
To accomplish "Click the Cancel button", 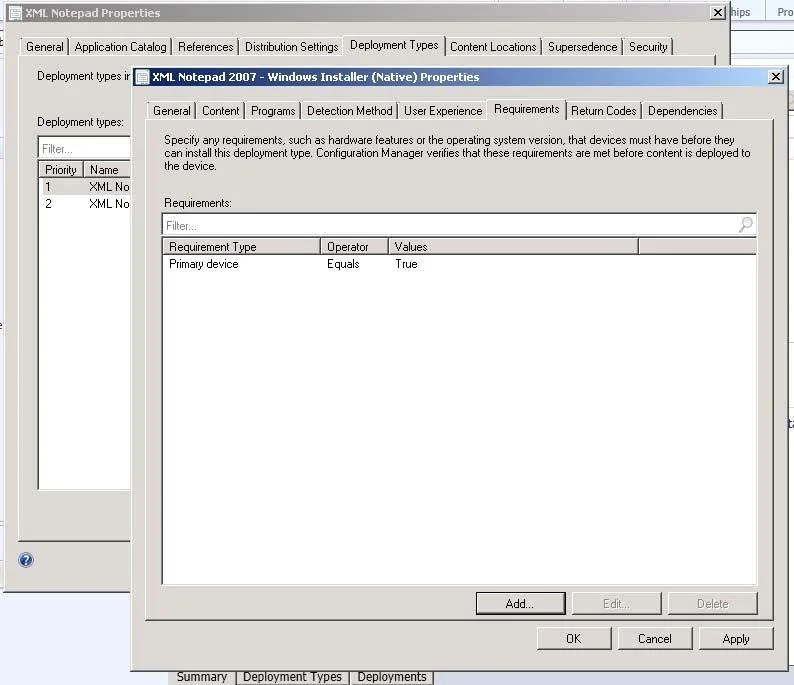I will [655, 638].
